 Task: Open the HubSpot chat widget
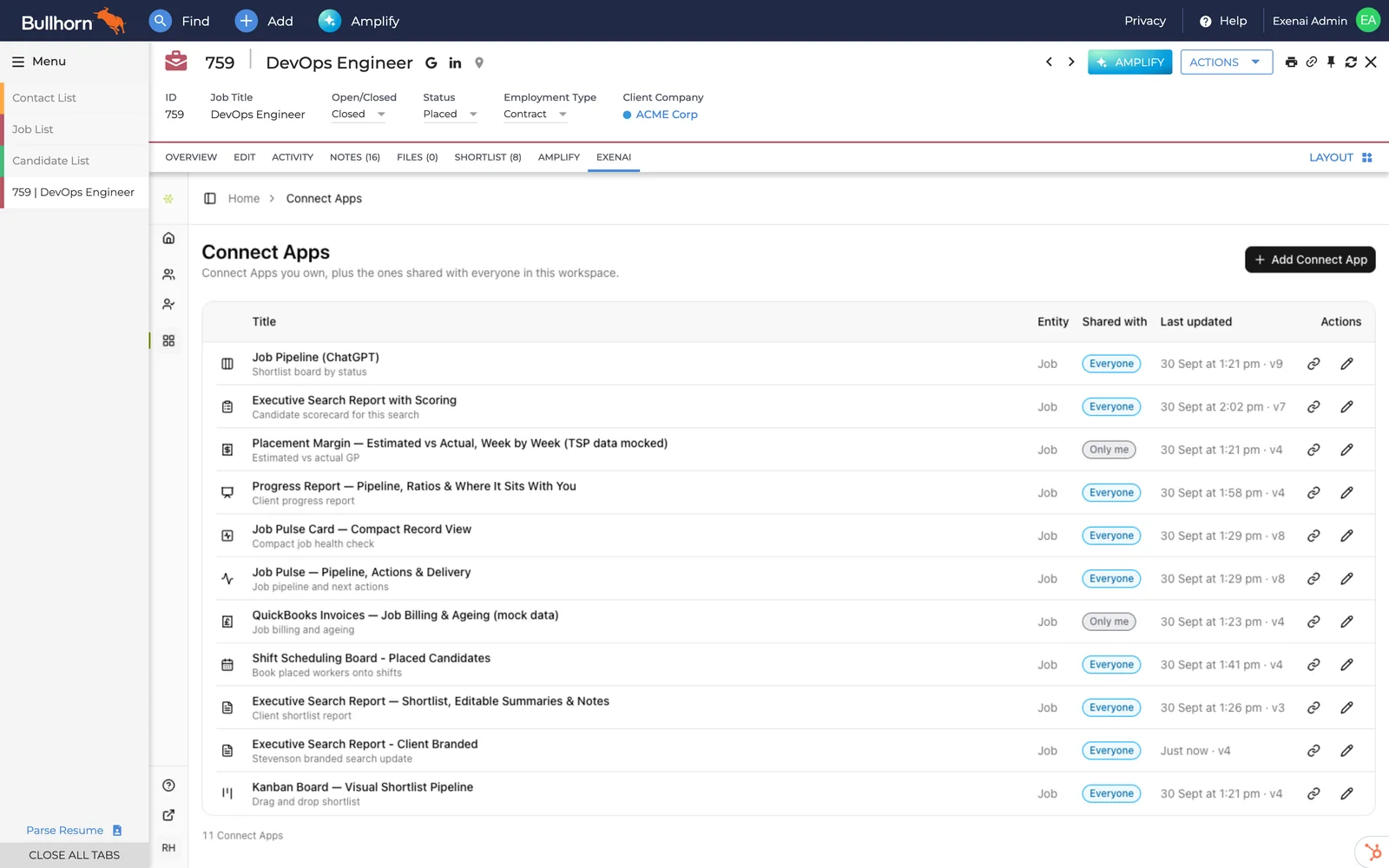1373,852
